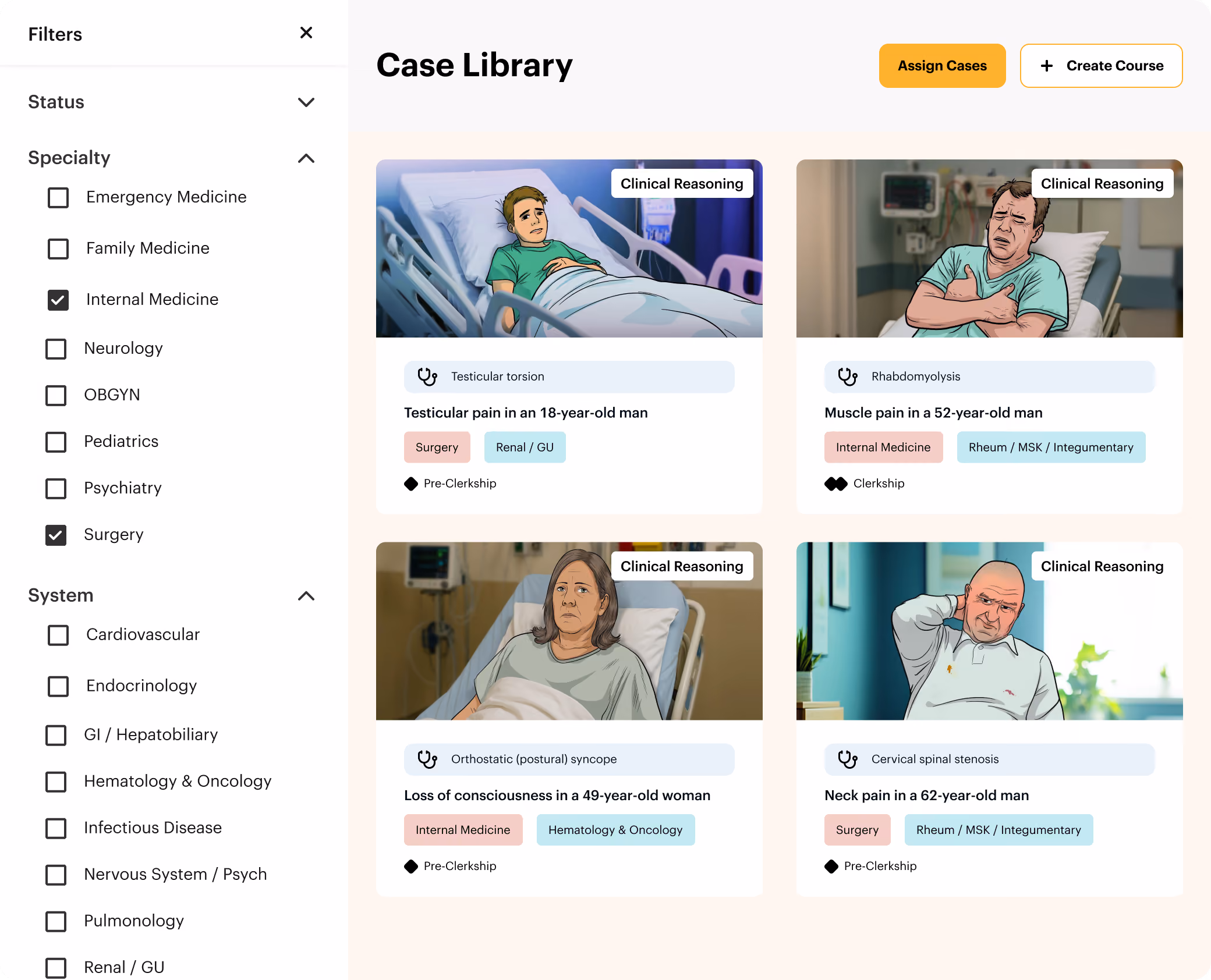Check the Hematology & Oncology filter checkbox
1211x980 pixels.
pos(56,782)
